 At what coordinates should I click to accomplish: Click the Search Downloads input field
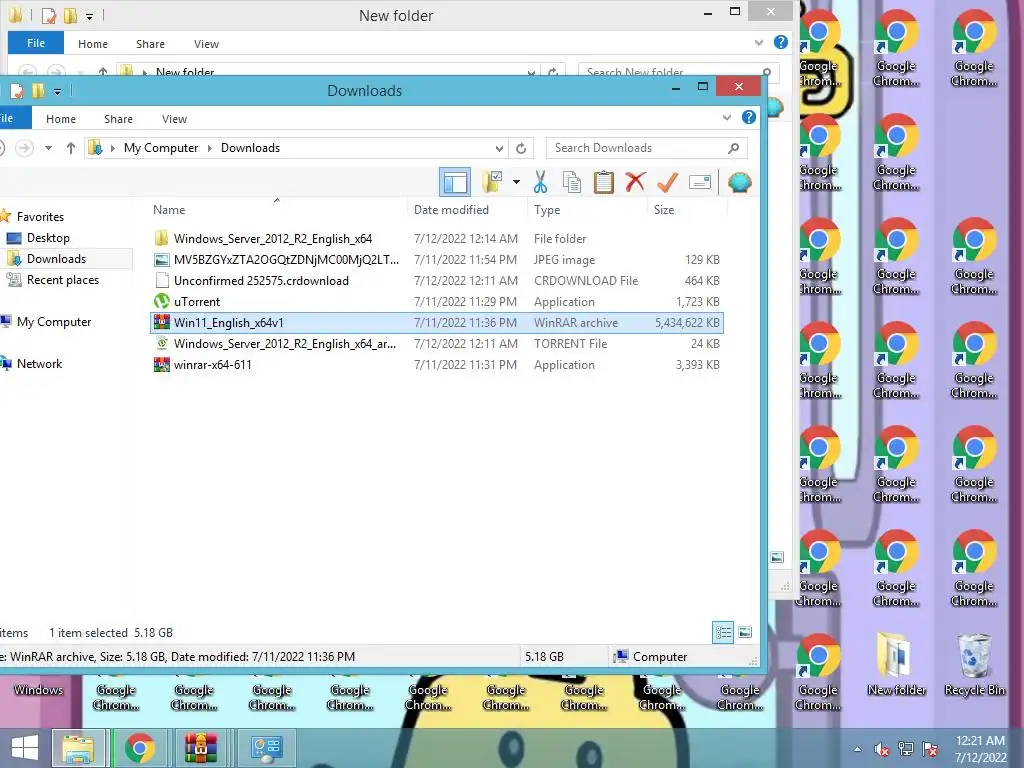pyautogui.click(x=647, y=148)
